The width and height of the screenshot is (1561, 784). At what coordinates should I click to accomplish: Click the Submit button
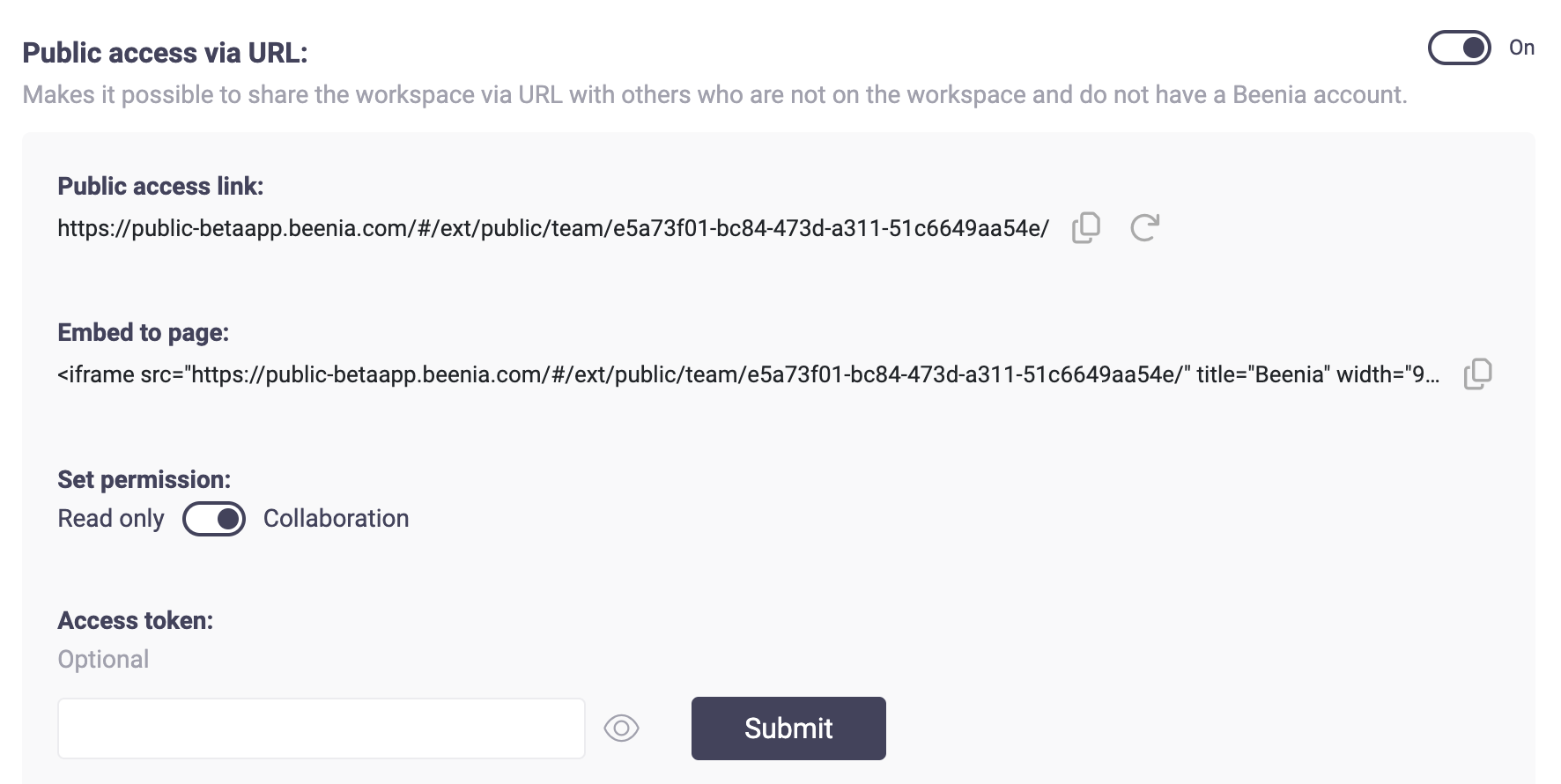click(788, 729)
